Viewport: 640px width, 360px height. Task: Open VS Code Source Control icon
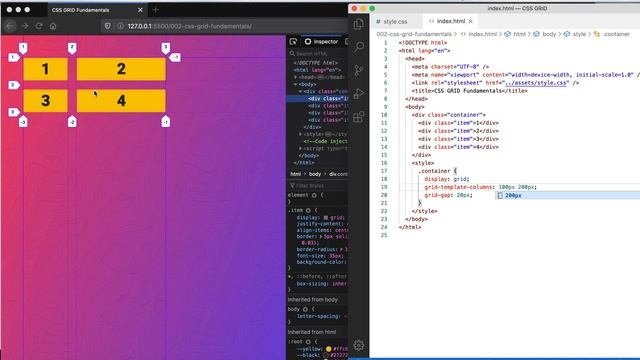tap(358, 71)
